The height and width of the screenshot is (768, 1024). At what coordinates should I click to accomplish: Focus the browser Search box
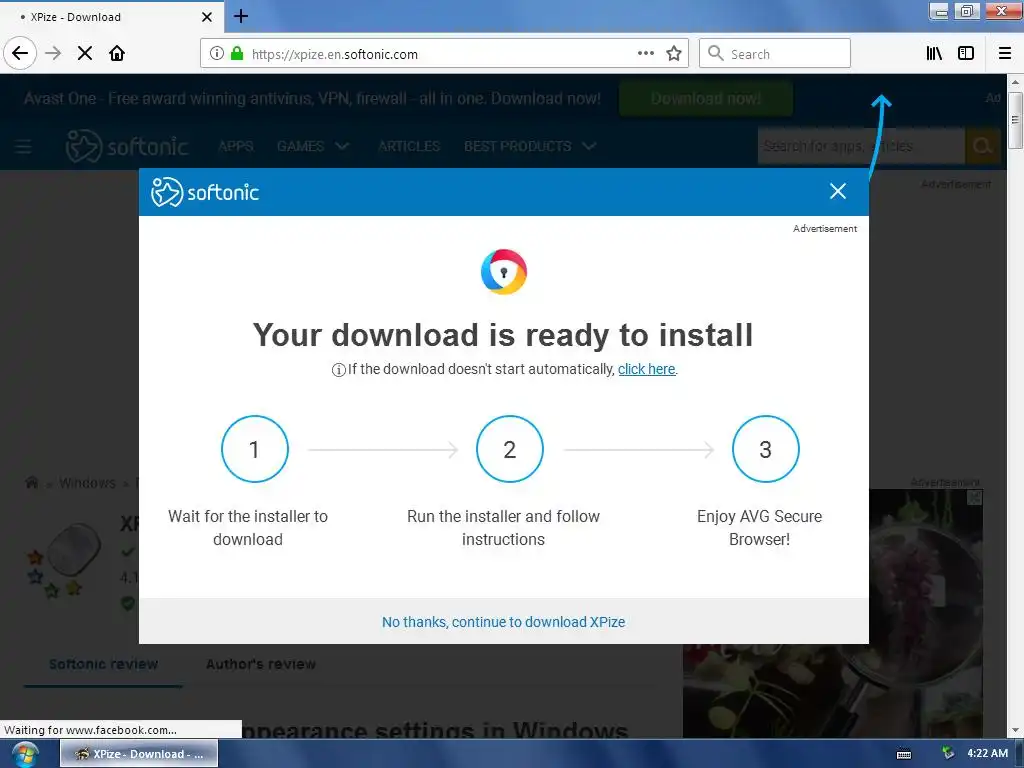pos(775,54)
